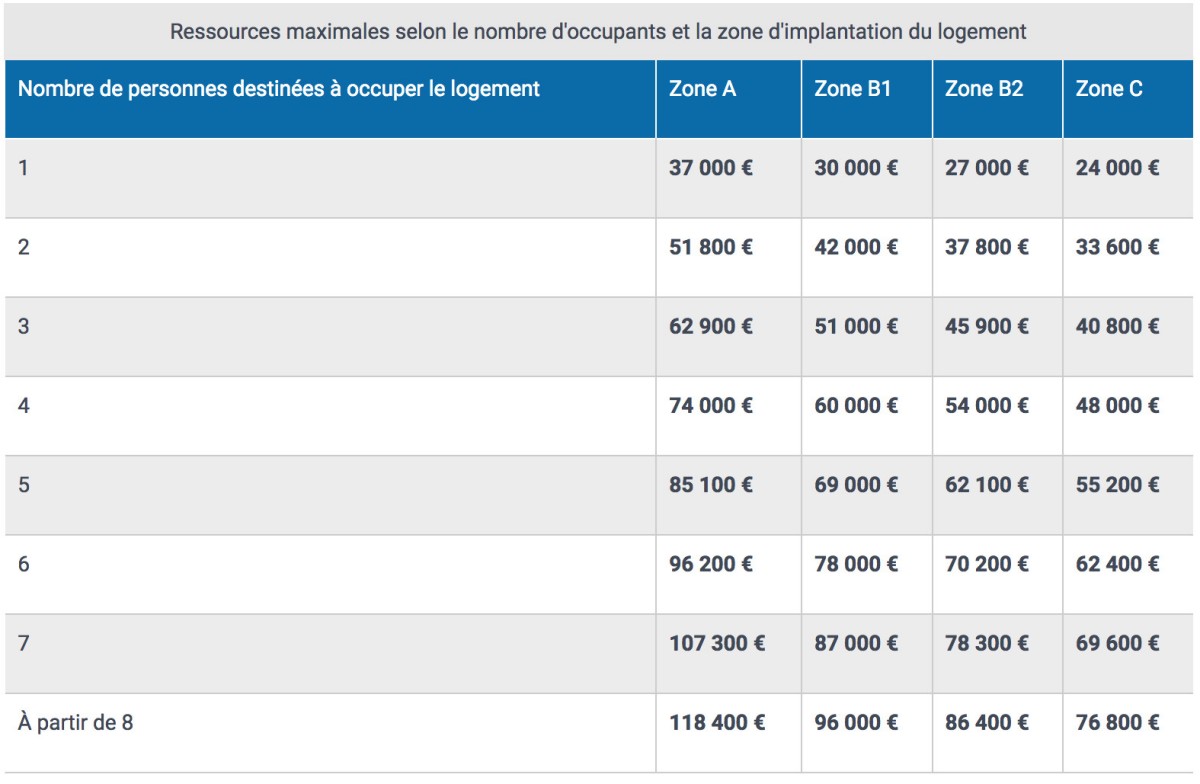Click the 24 000 € cell
The image size is (1200, 784).
pyautogui.click(x=1117, y=168)
